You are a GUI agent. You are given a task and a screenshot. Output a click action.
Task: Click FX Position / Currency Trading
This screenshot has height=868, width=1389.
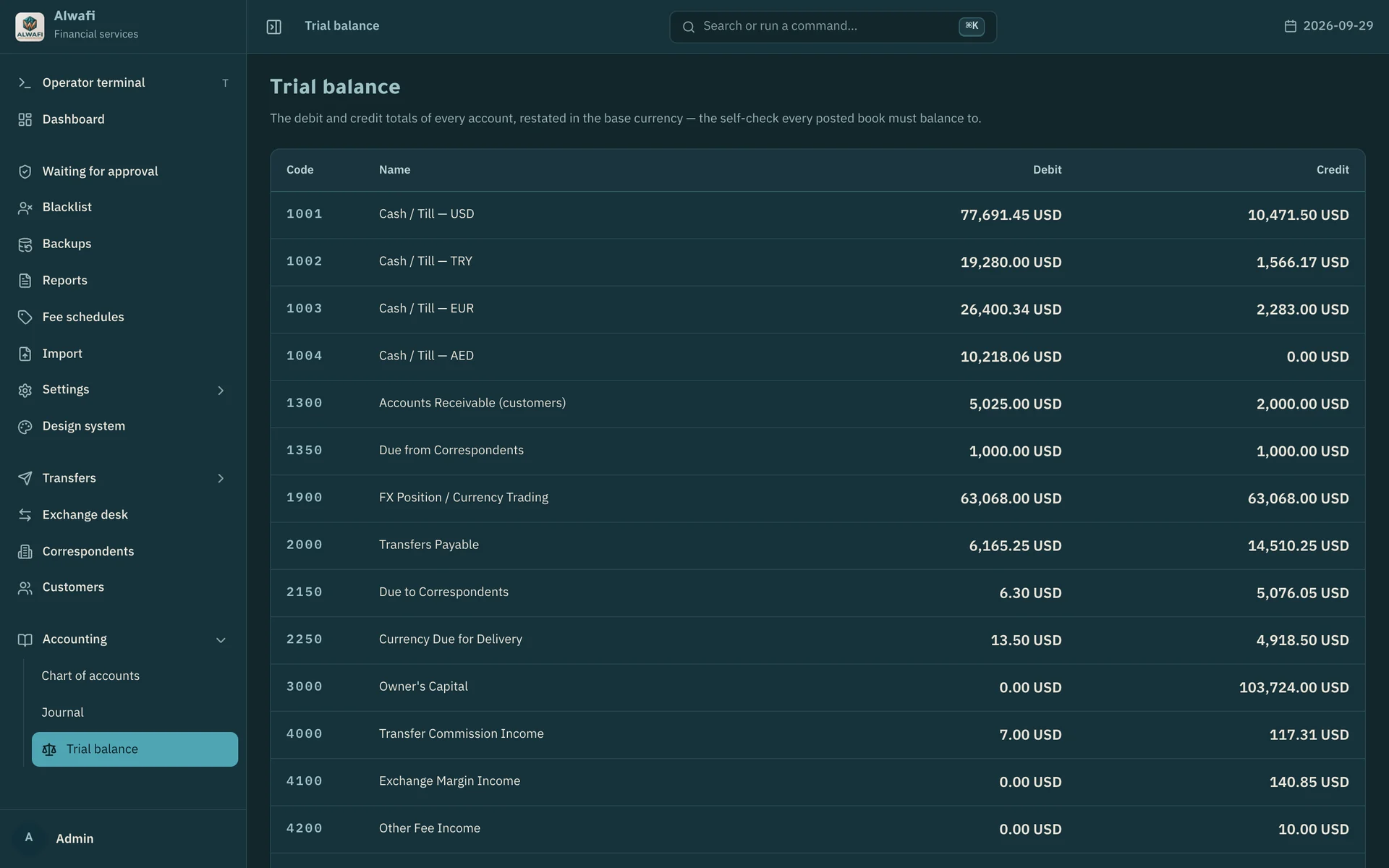[464, 498]
